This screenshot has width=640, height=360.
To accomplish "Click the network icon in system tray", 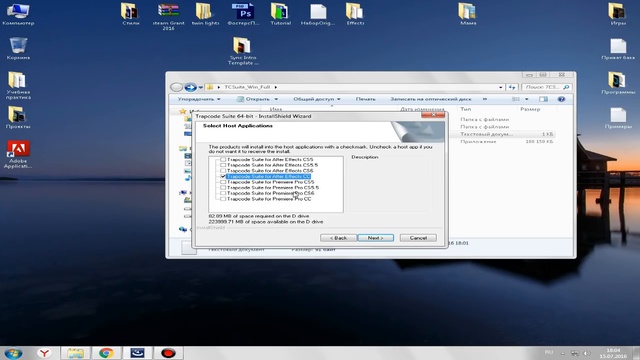I will (575, 353).
